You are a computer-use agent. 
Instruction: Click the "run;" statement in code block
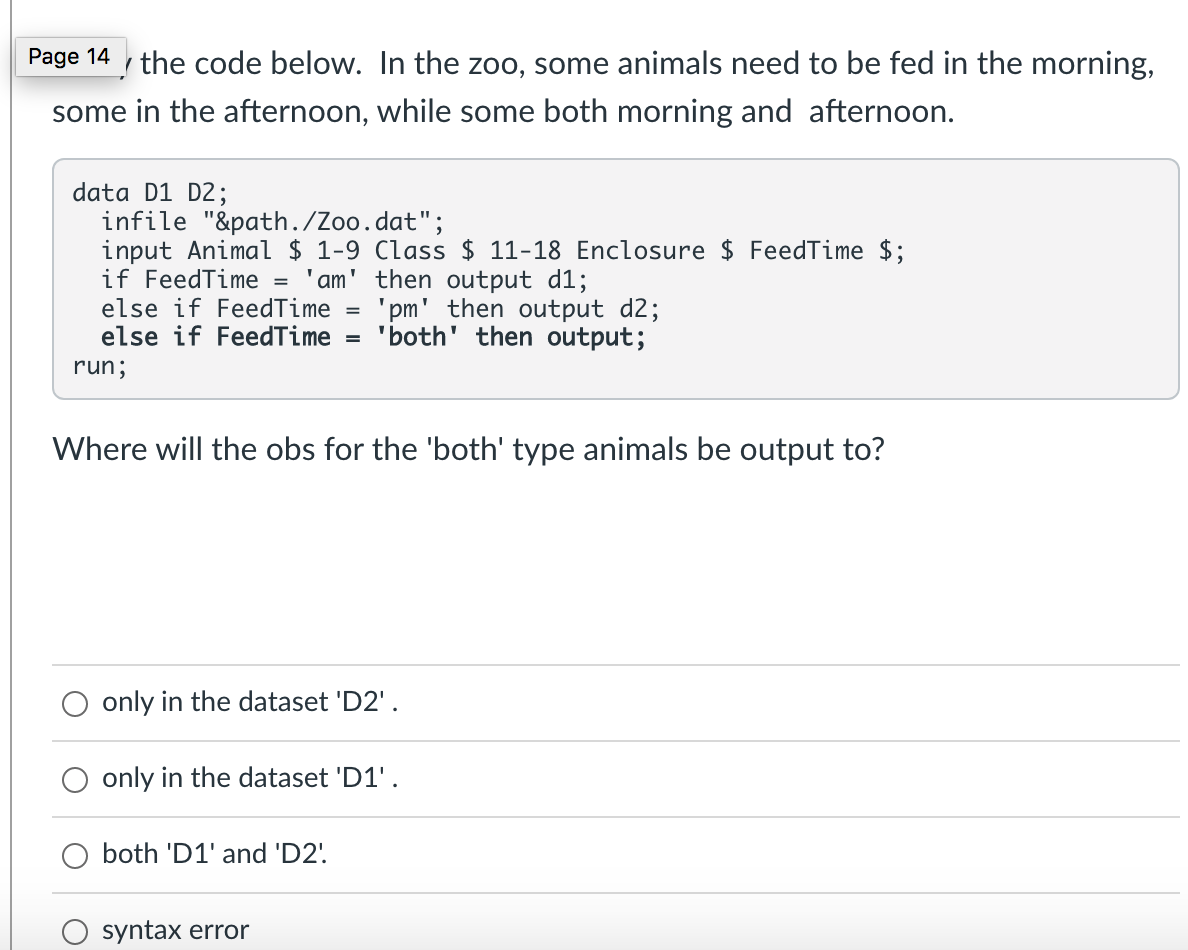tap(100, 366)
